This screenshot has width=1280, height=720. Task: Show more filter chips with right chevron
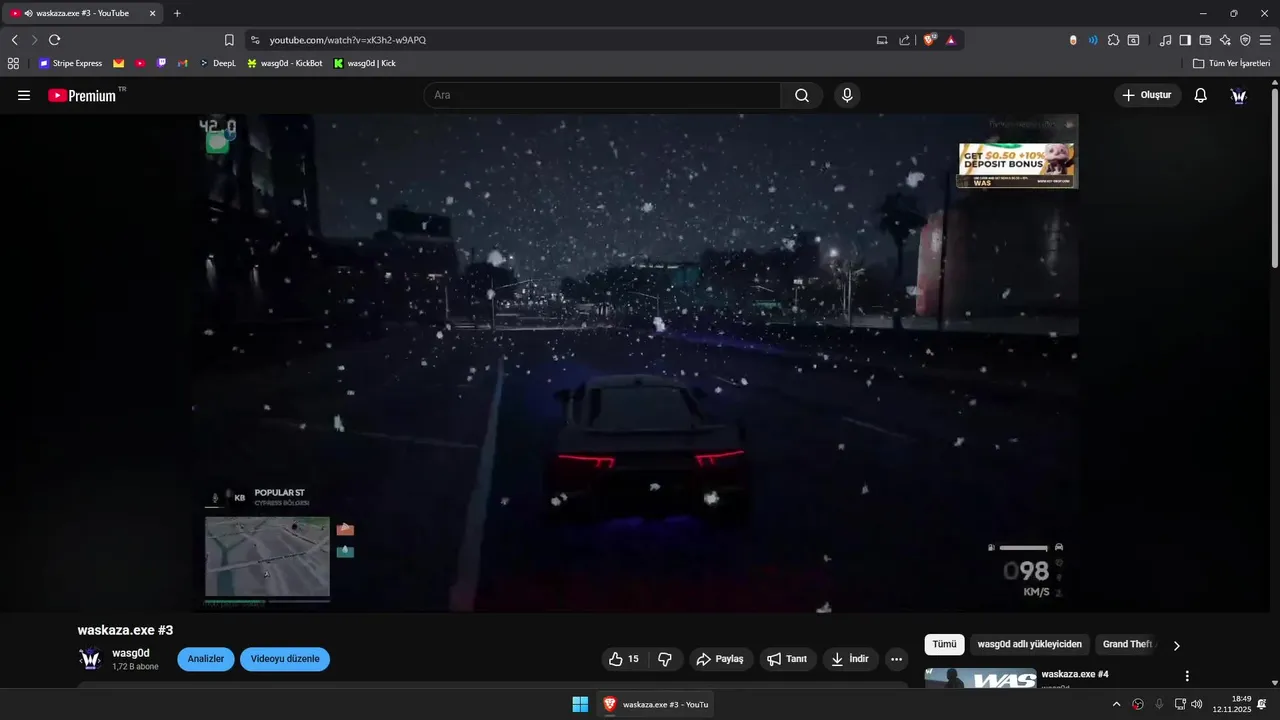tap(1177, 646)
